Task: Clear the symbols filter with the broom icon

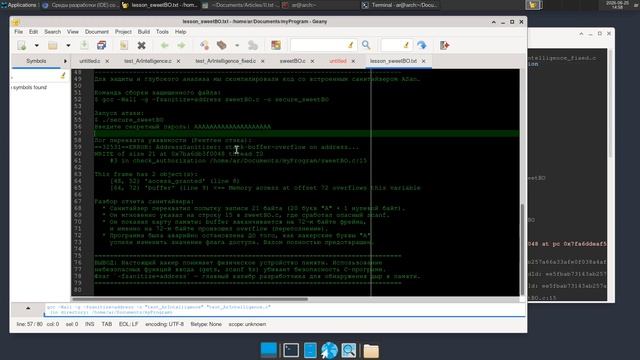Action: click(62, 76)
